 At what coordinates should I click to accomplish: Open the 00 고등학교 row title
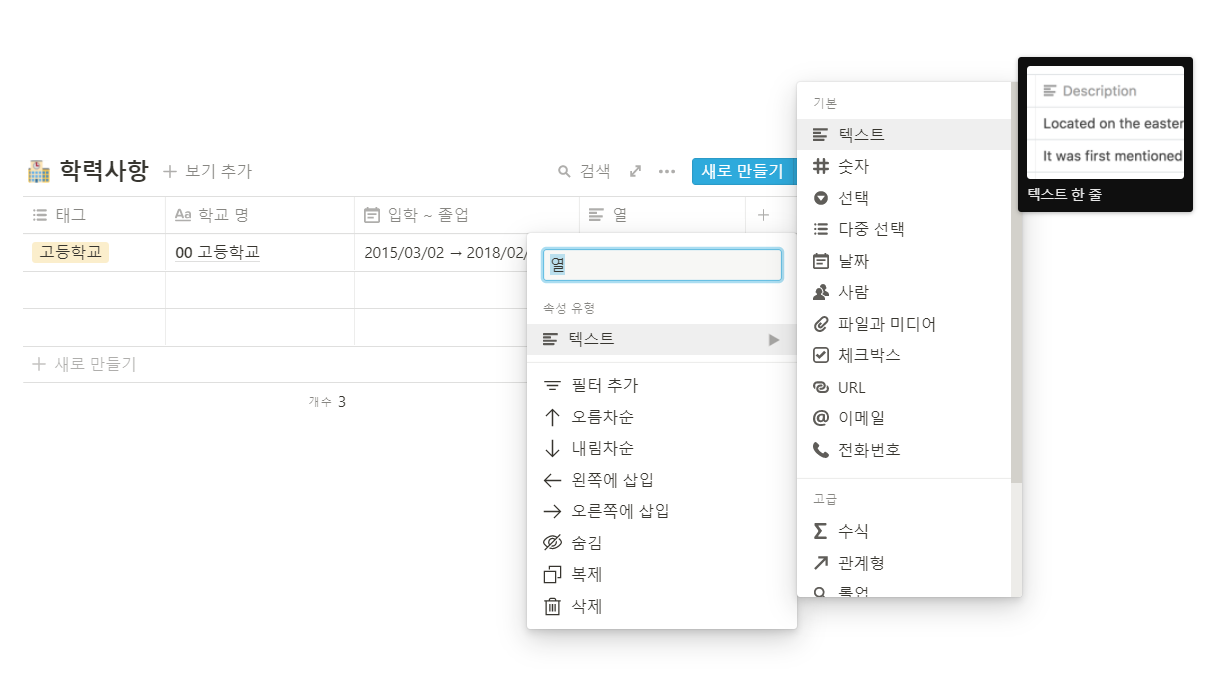pos(217,252)
